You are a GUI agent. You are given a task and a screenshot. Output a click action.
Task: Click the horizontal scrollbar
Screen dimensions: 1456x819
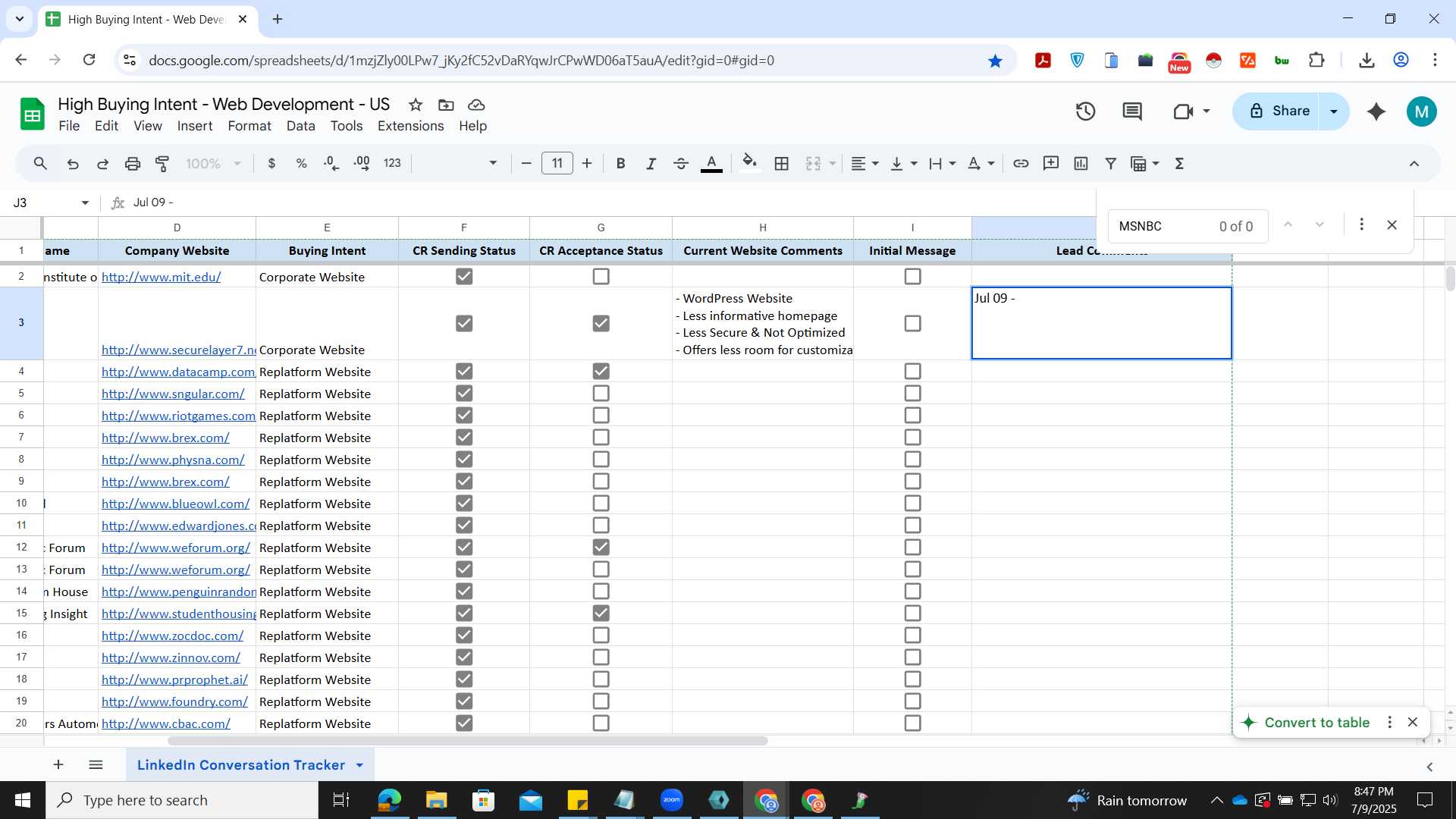coord(467,741)
